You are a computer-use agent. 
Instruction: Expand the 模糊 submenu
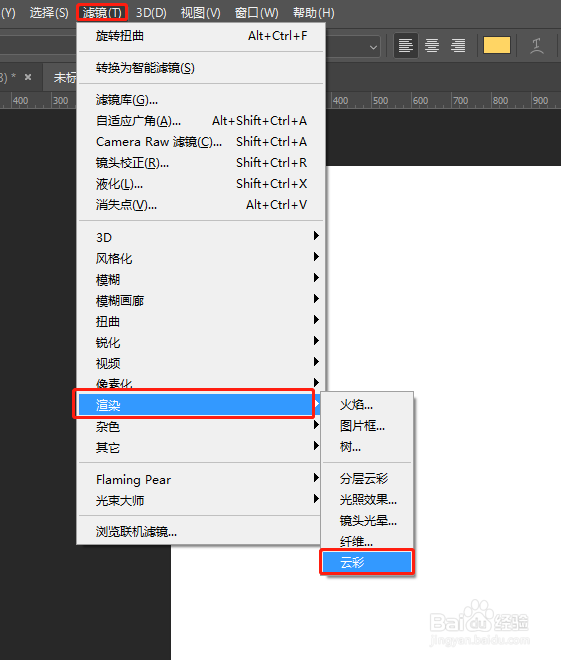coord(201,279)
